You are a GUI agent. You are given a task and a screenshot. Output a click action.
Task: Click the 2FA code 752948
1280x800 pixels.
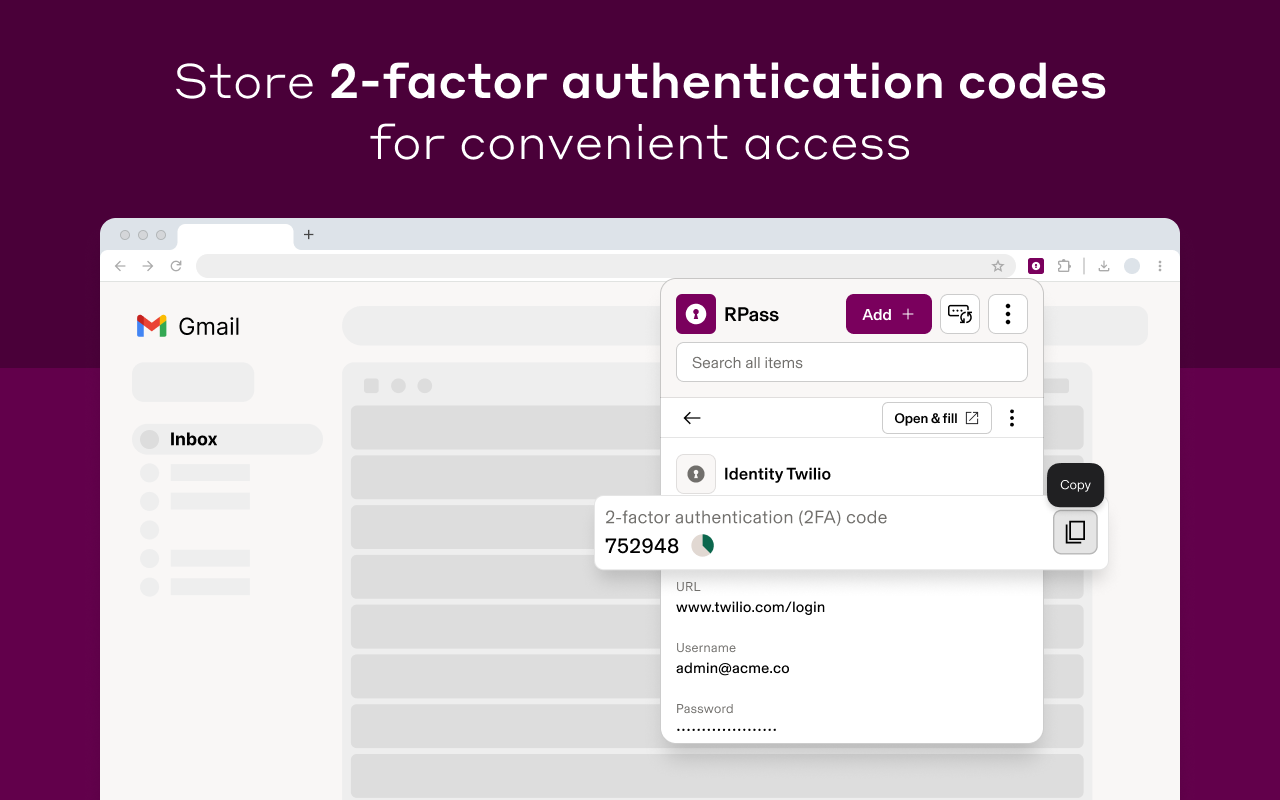click(x=642, y=546)
